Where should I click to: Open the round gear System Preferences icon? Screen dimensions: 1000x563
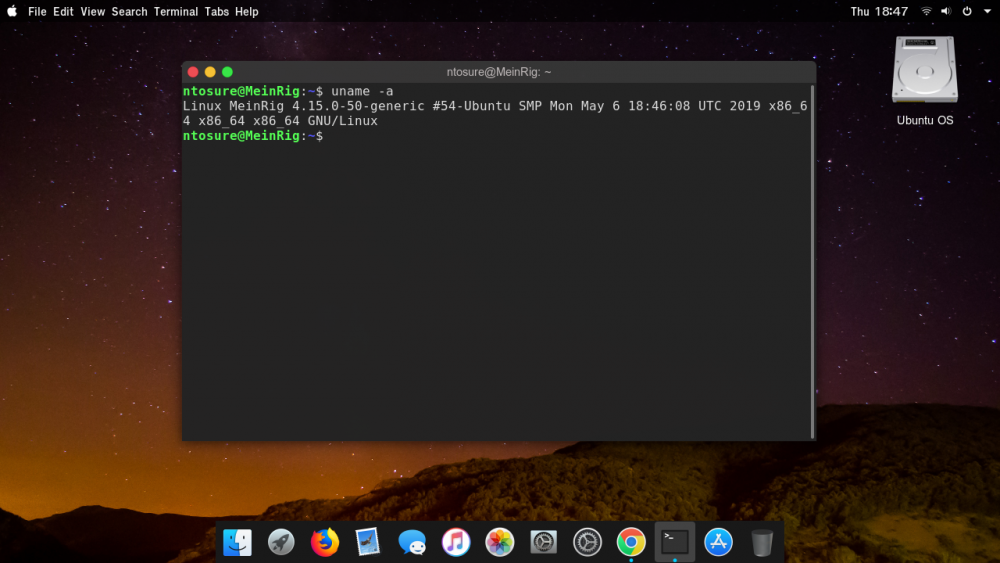pos(587,543)
